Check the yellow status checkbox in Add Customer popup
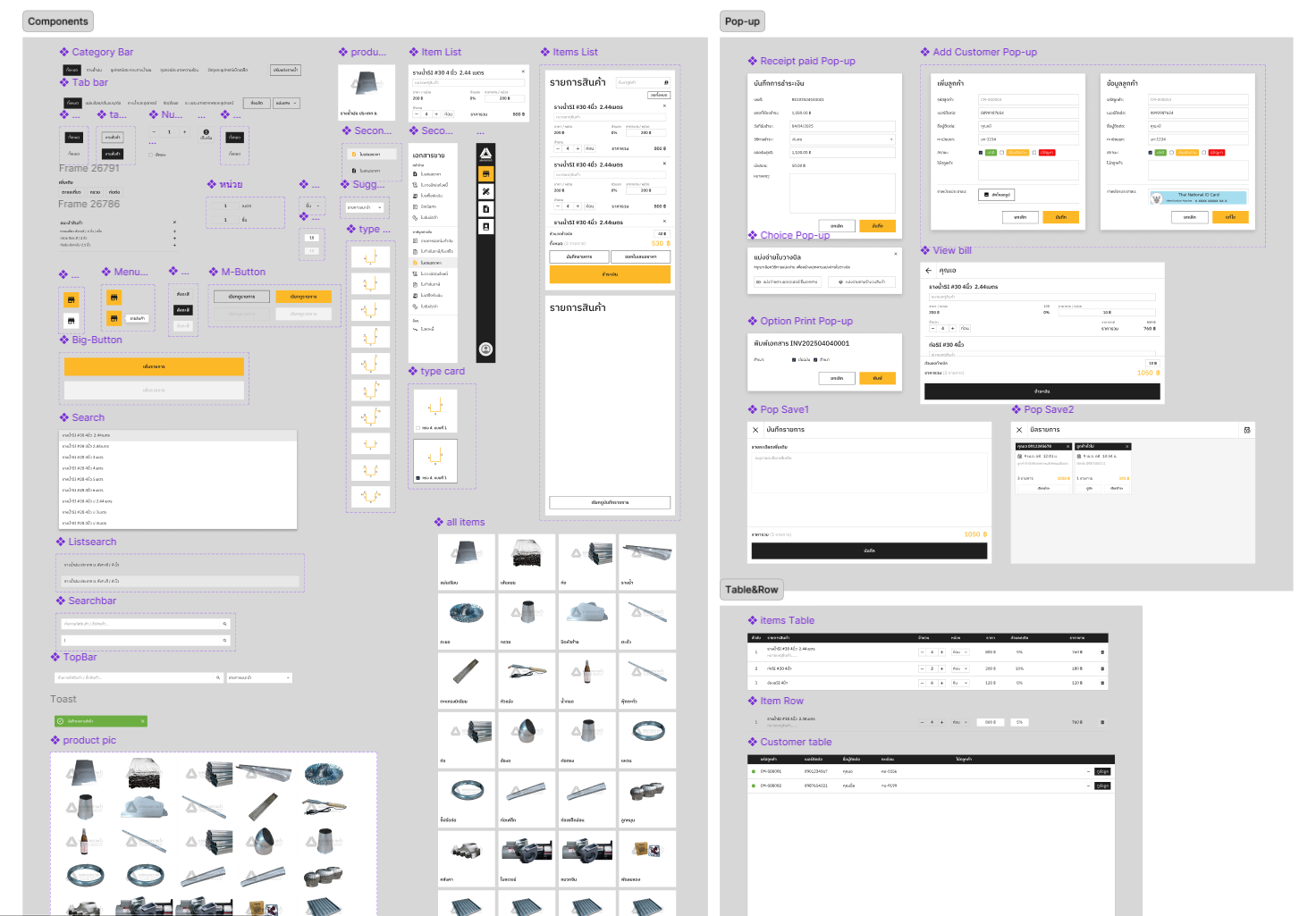Image resolution: width=1316 pixels, height=916 pixels. [1001, 152]
